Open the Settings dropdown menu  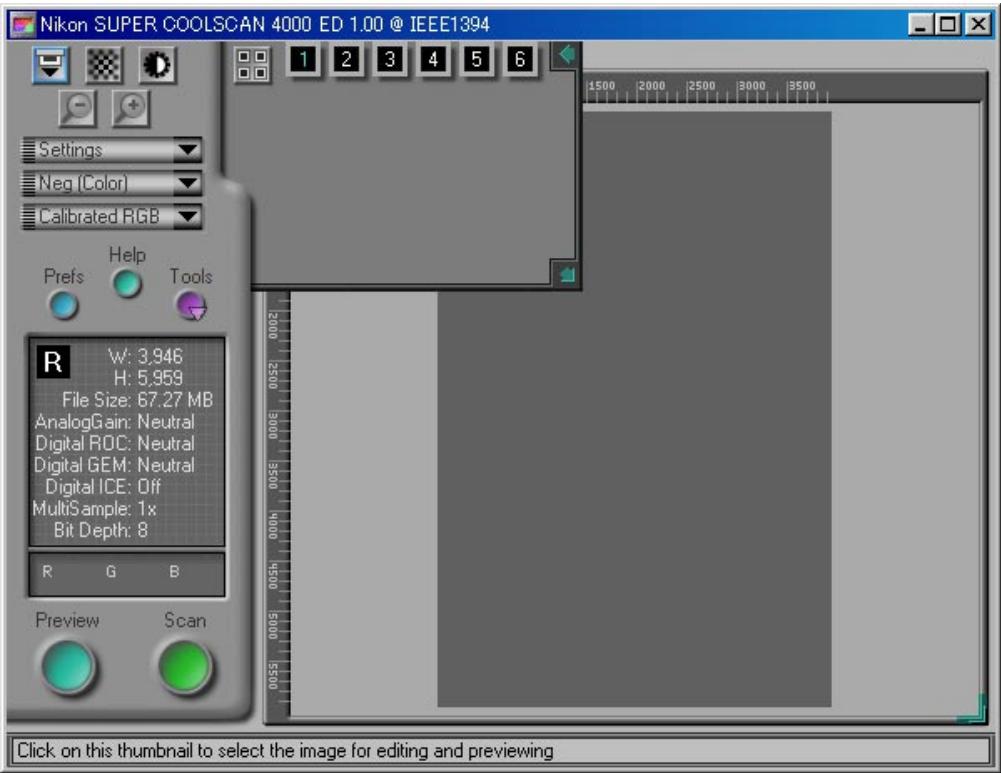pyautogui.click(x=112, y=150)
